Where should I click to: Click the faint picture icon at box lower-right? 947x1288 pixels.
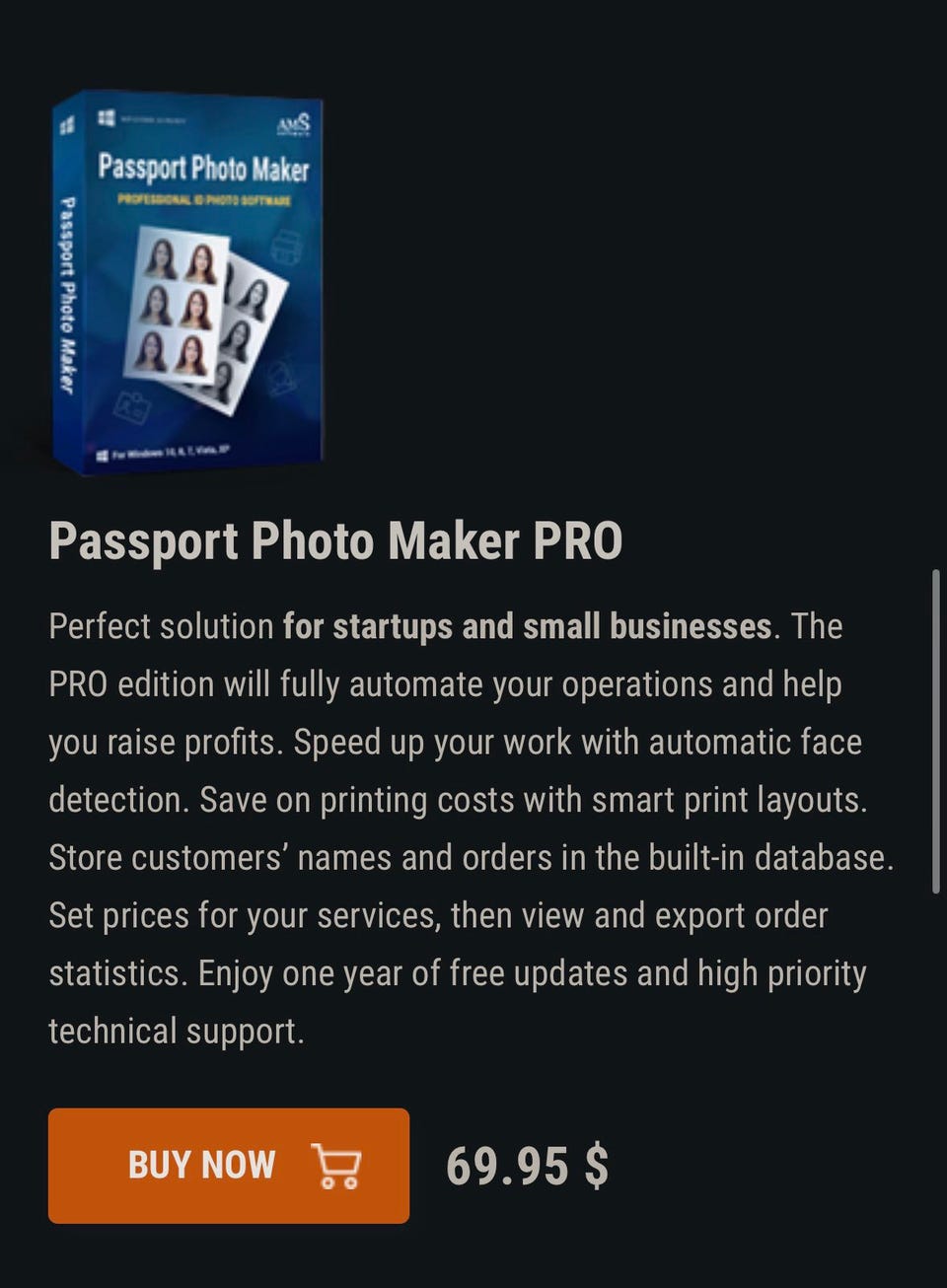click(283, 378)
